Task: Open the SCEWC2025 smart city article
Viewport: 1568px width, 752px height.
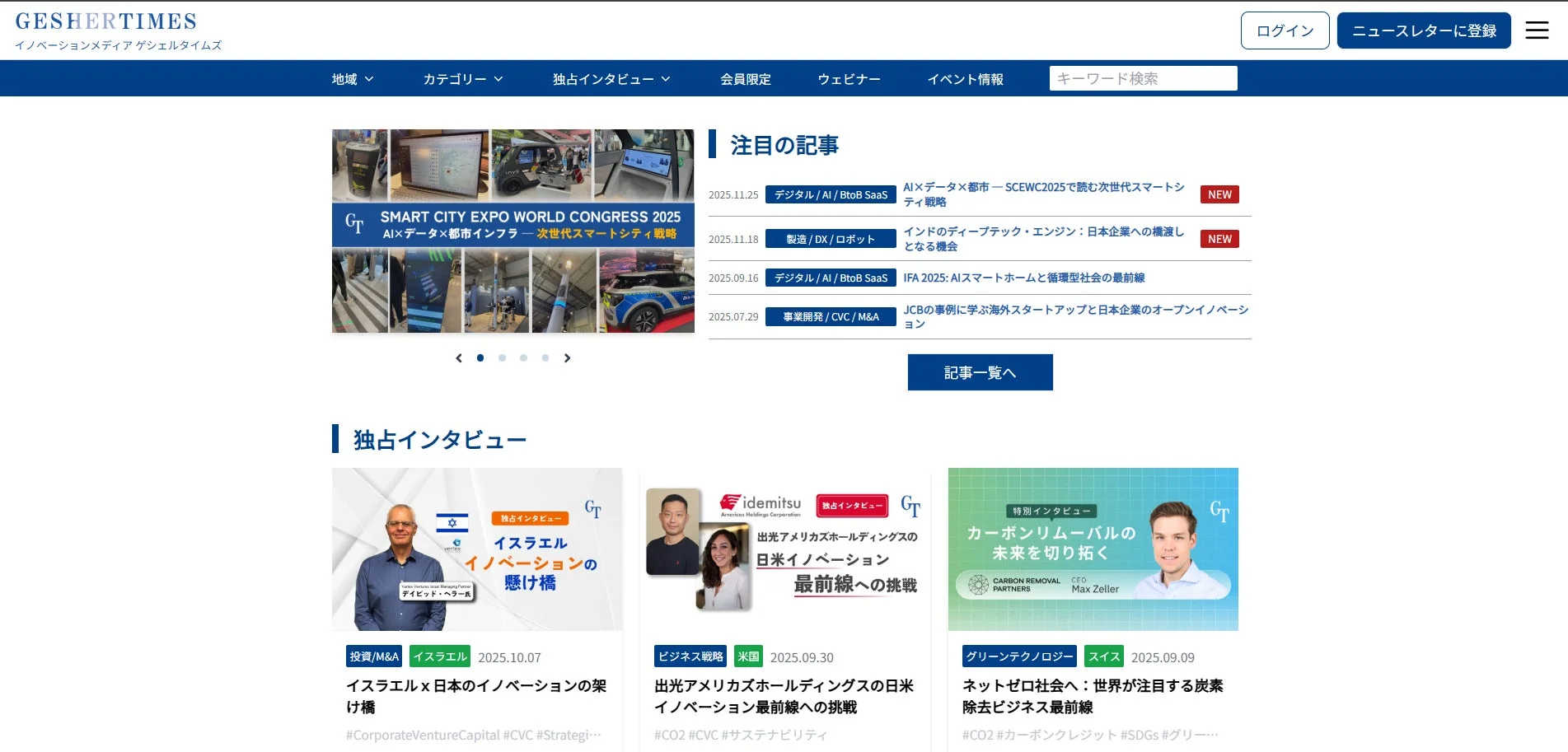Action: 1041,194
